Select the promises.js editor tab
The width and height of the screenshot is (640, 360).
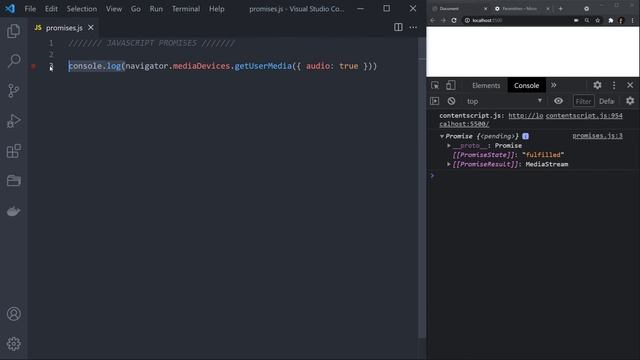coord(64,27)
